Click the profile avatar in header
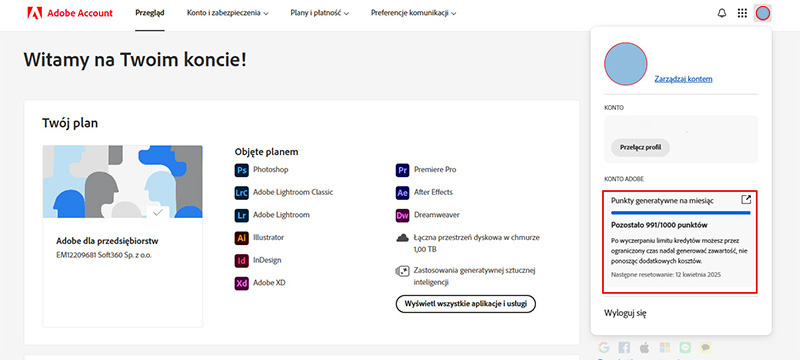The image size is (800, 360). click(763, 13)
